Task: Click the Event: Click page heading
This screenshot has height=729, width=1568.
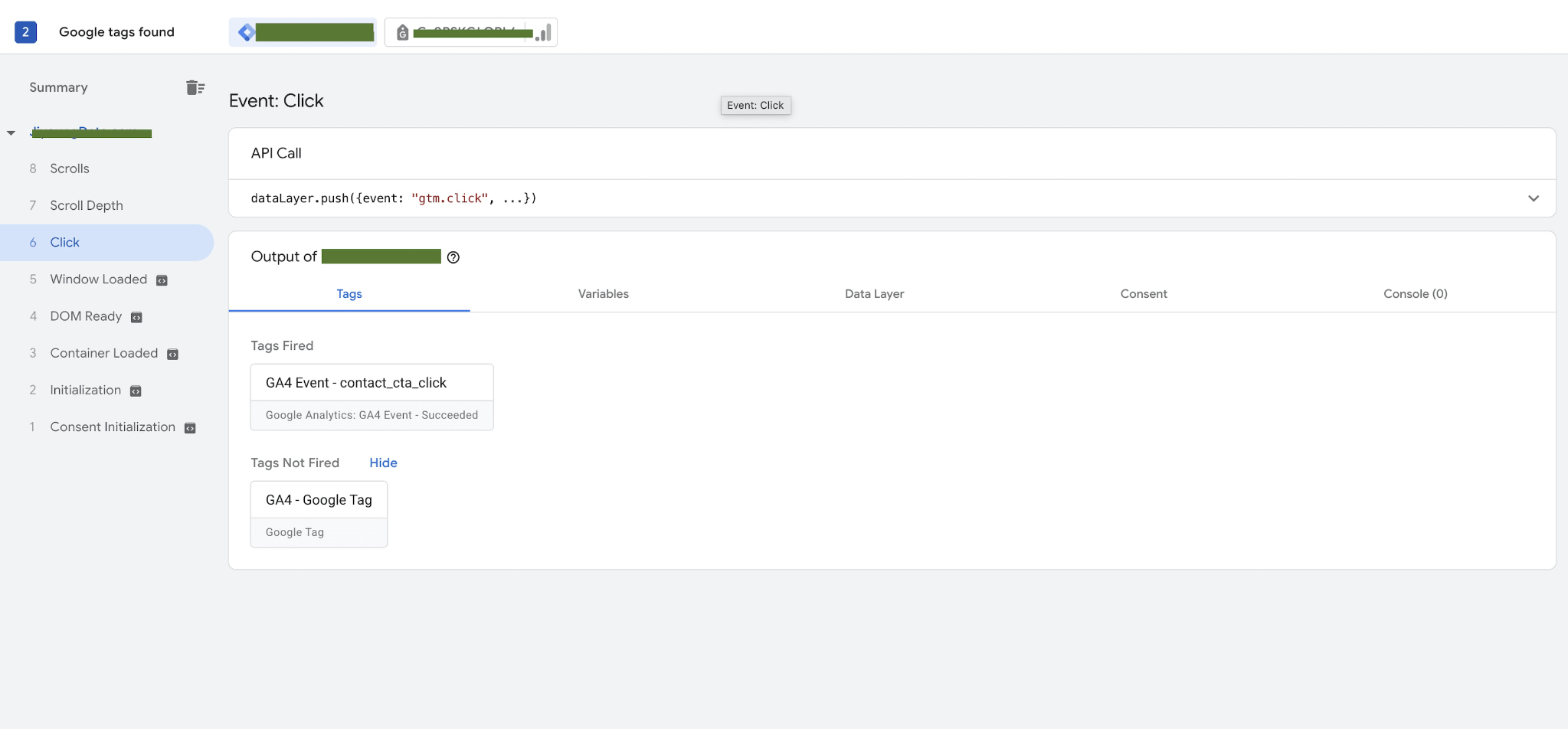Action: coord(277,100)
